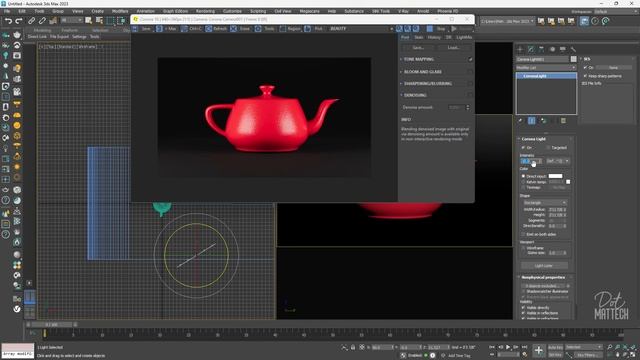
Task: Open the Graph Editors menu
Action: pos(176,11)
